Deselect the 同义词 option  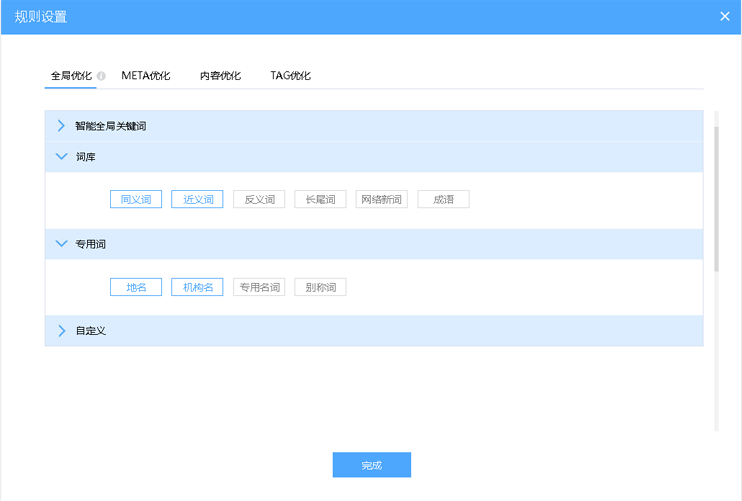coord(136,199)
